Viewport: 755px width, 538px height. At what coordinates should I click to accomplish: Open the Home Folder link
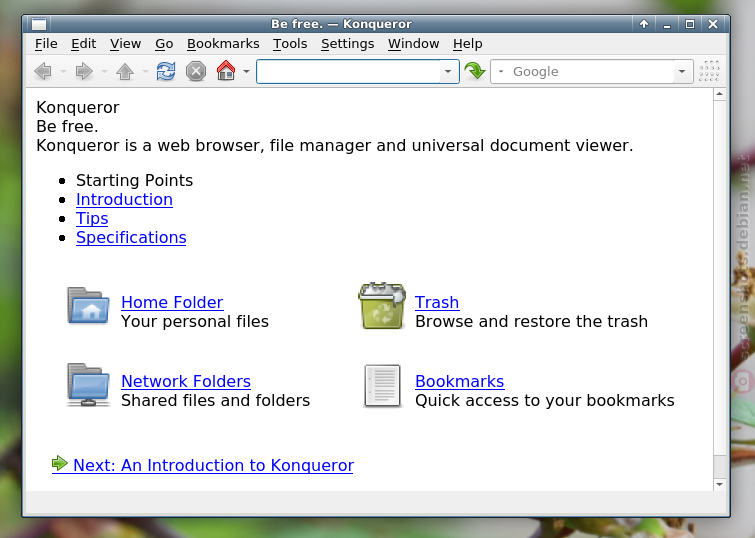click(x=172, y=302)
